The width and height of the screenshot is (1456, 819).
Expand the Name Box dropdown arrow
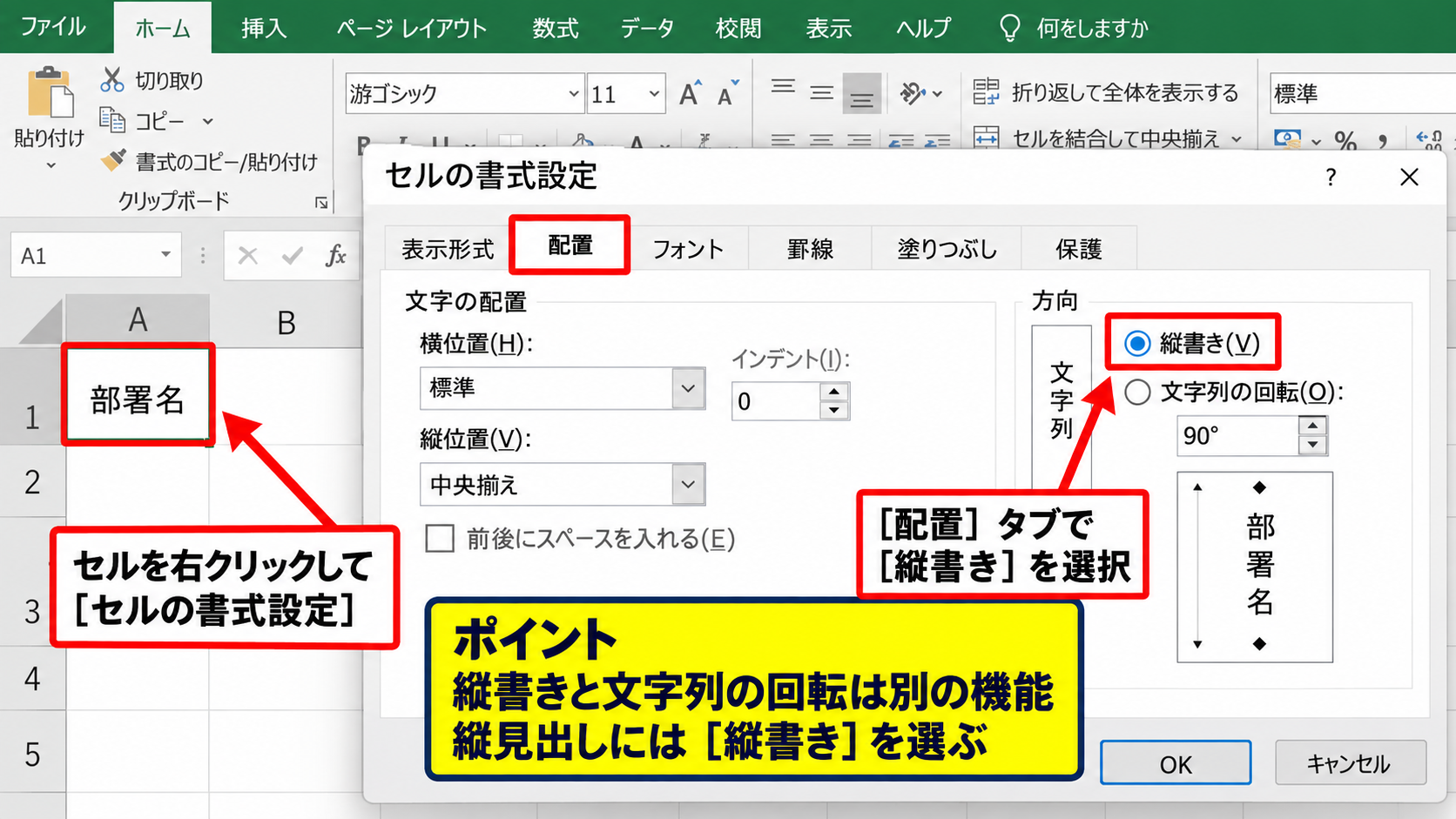pyautogui.click(x=165, y=255)
